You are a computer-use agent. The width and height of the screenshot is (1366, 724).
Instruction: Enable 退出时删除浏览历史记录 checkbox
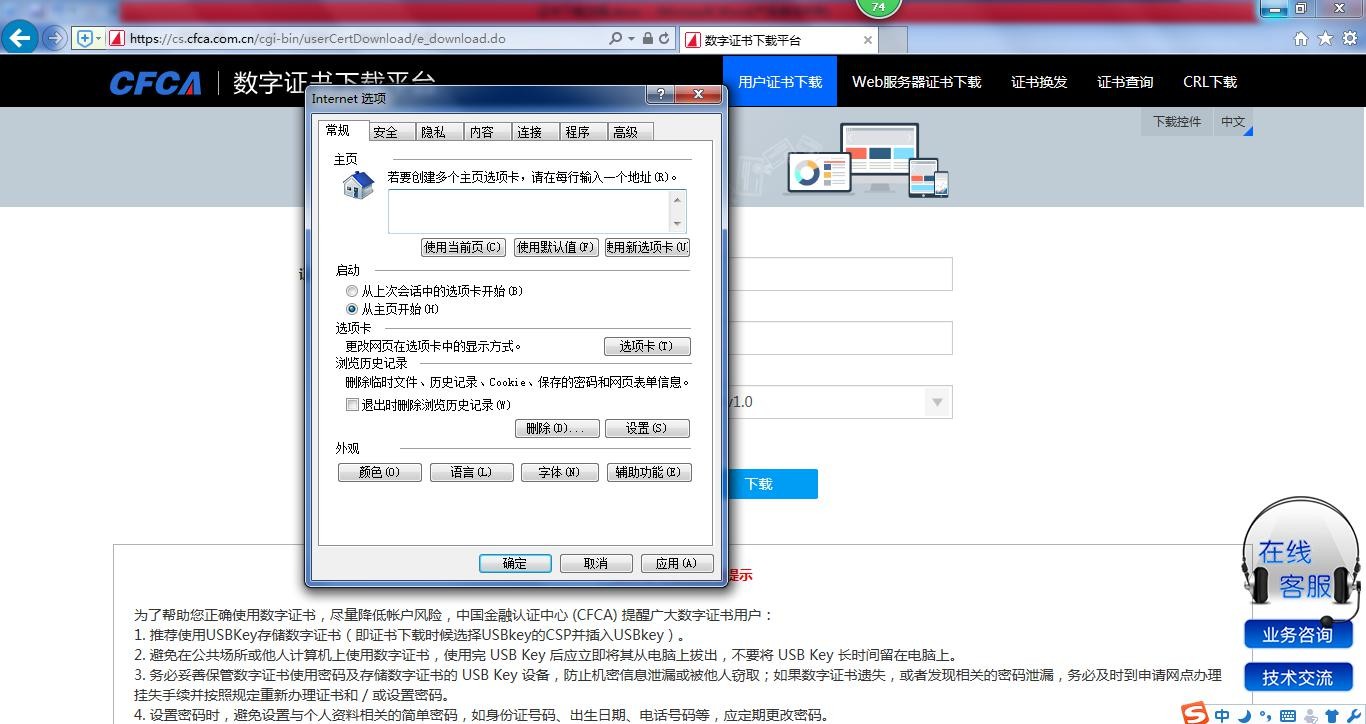tap(352, 405)
